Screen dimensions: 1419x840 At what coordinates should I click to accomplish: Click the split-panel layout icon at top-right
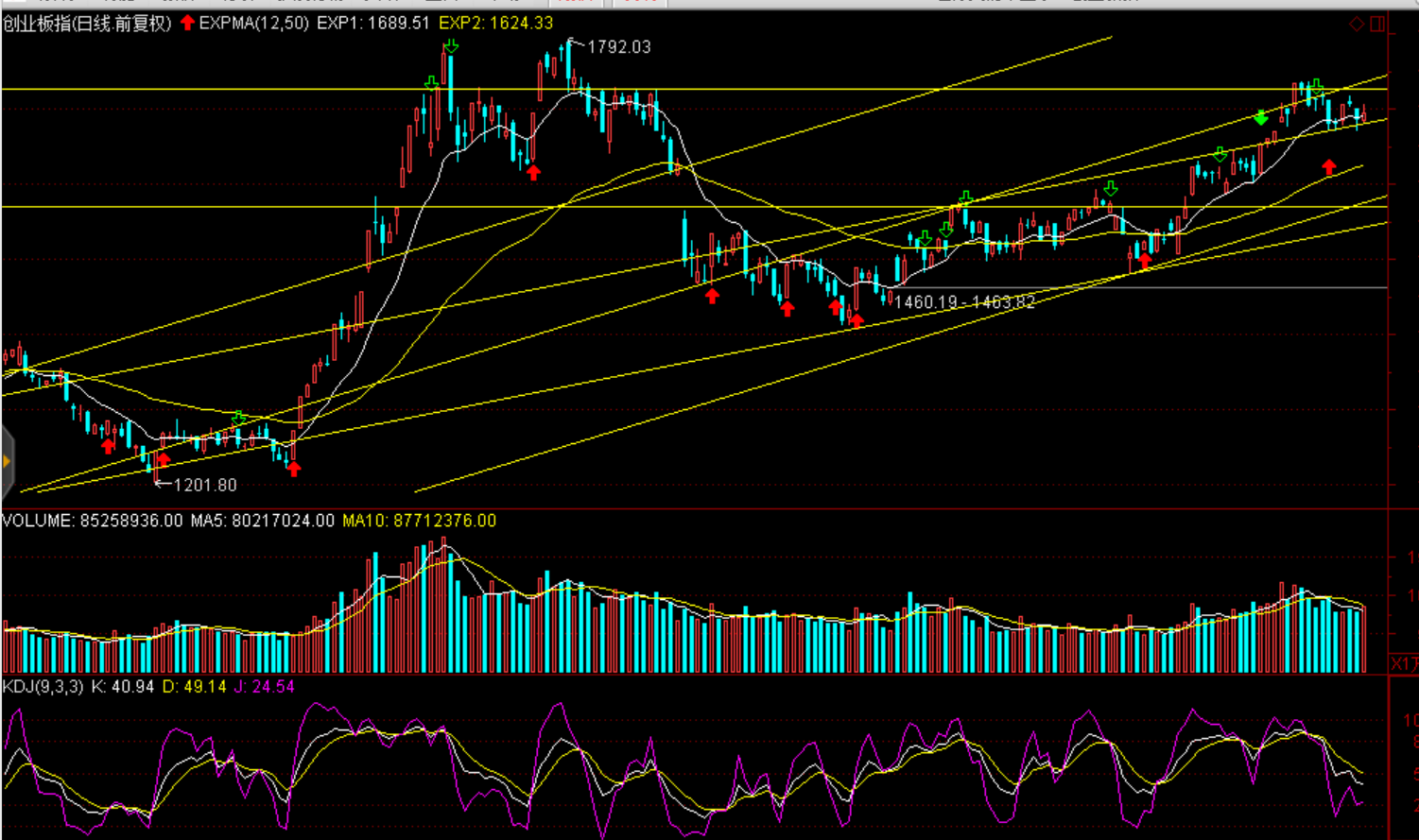pos(1377,24)
